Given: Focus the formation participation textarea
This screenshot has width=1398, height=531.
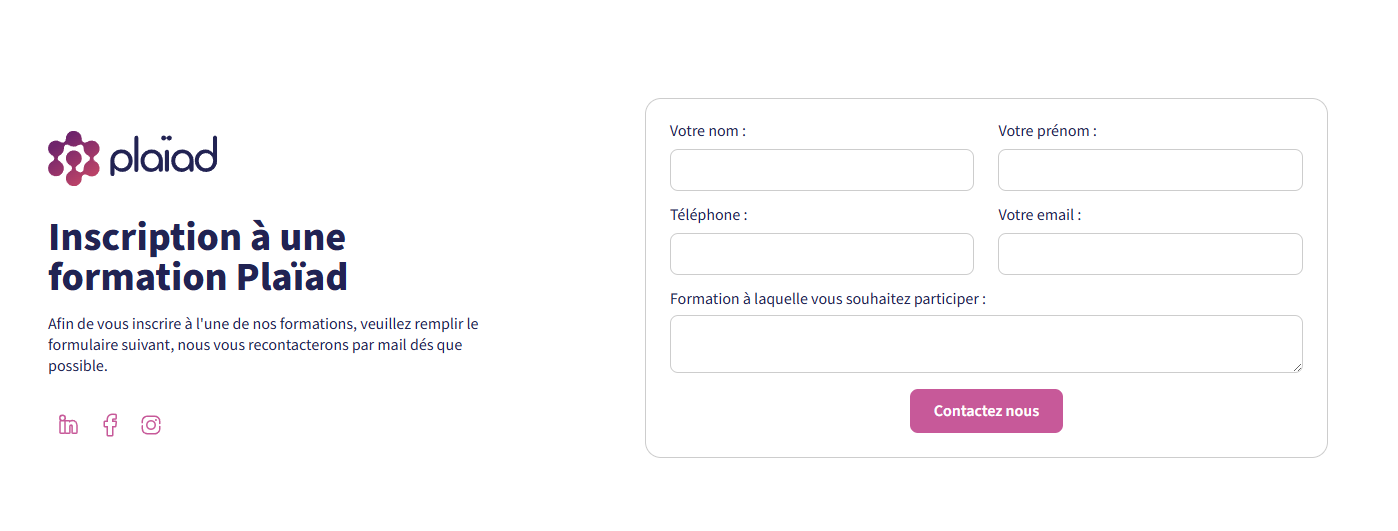Looking at the screenshot, I should 985,344.
